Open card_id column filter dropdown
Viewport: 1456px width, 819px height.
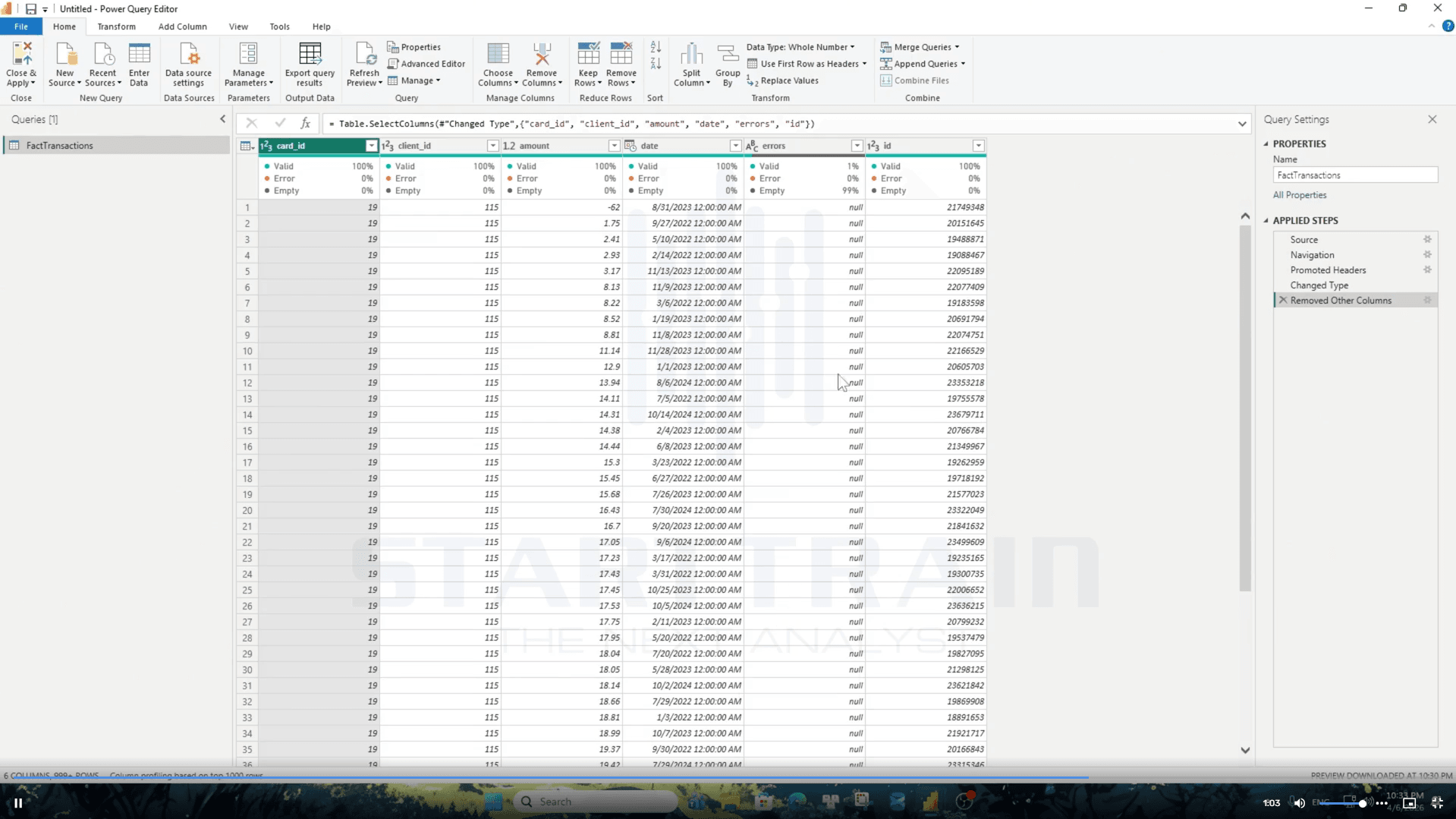point(371,146)
